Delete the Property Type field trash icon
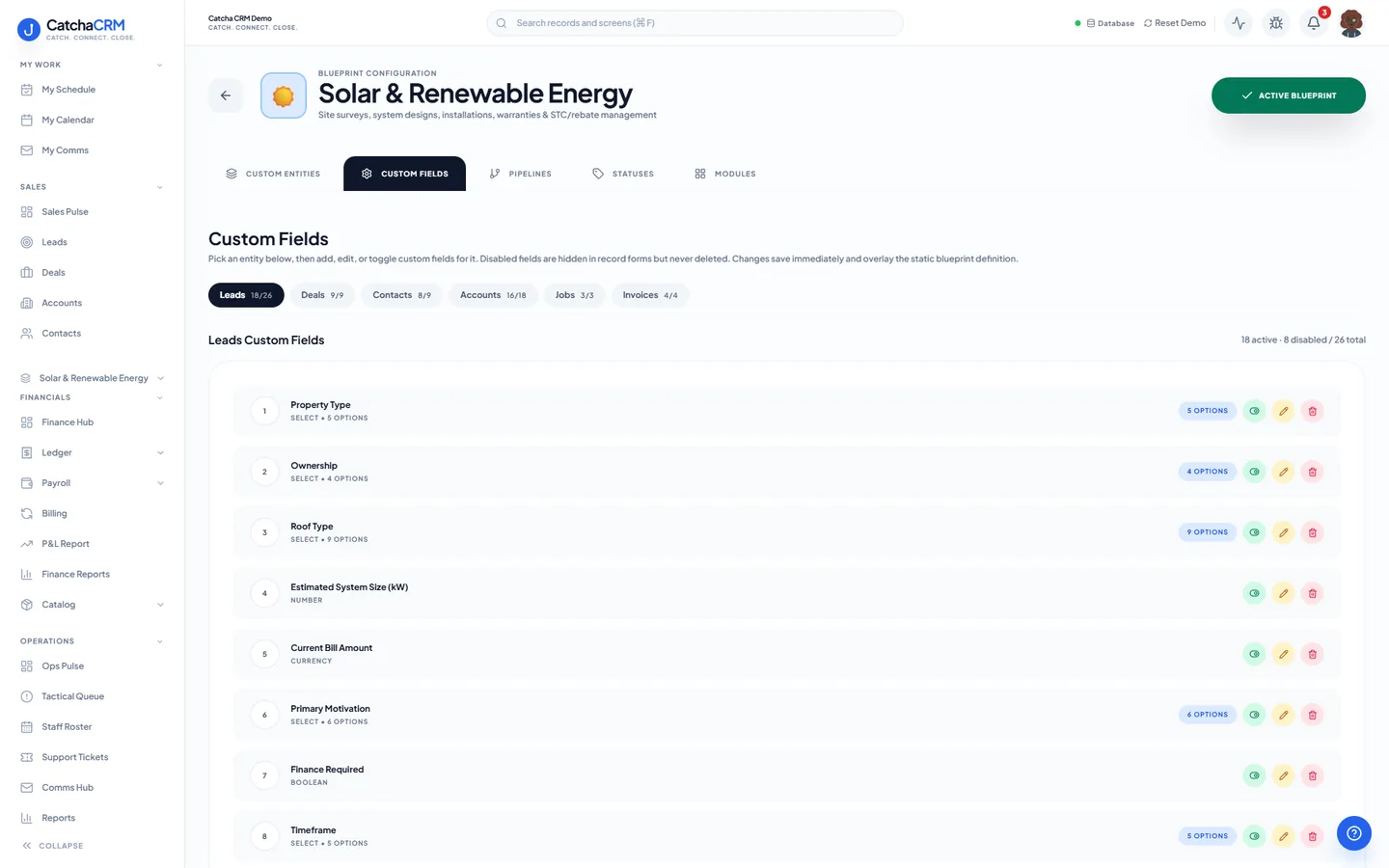 1312,411
